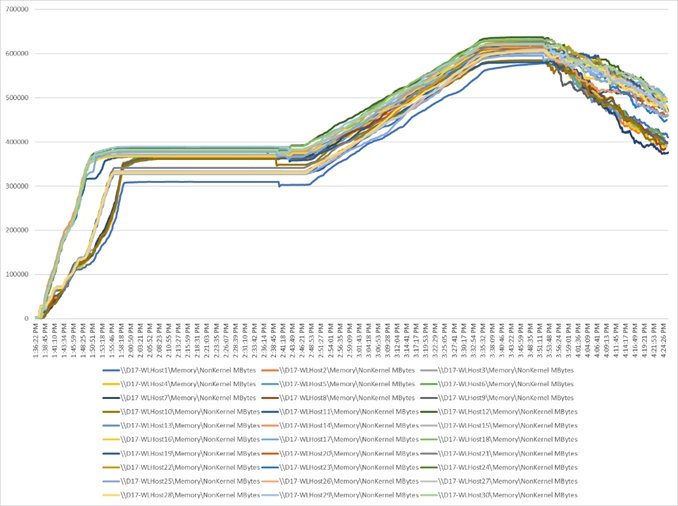The width and height of the screenshot is (678, 506).
Task: Select the 0 y-axis label
Action: pos(27,318)
